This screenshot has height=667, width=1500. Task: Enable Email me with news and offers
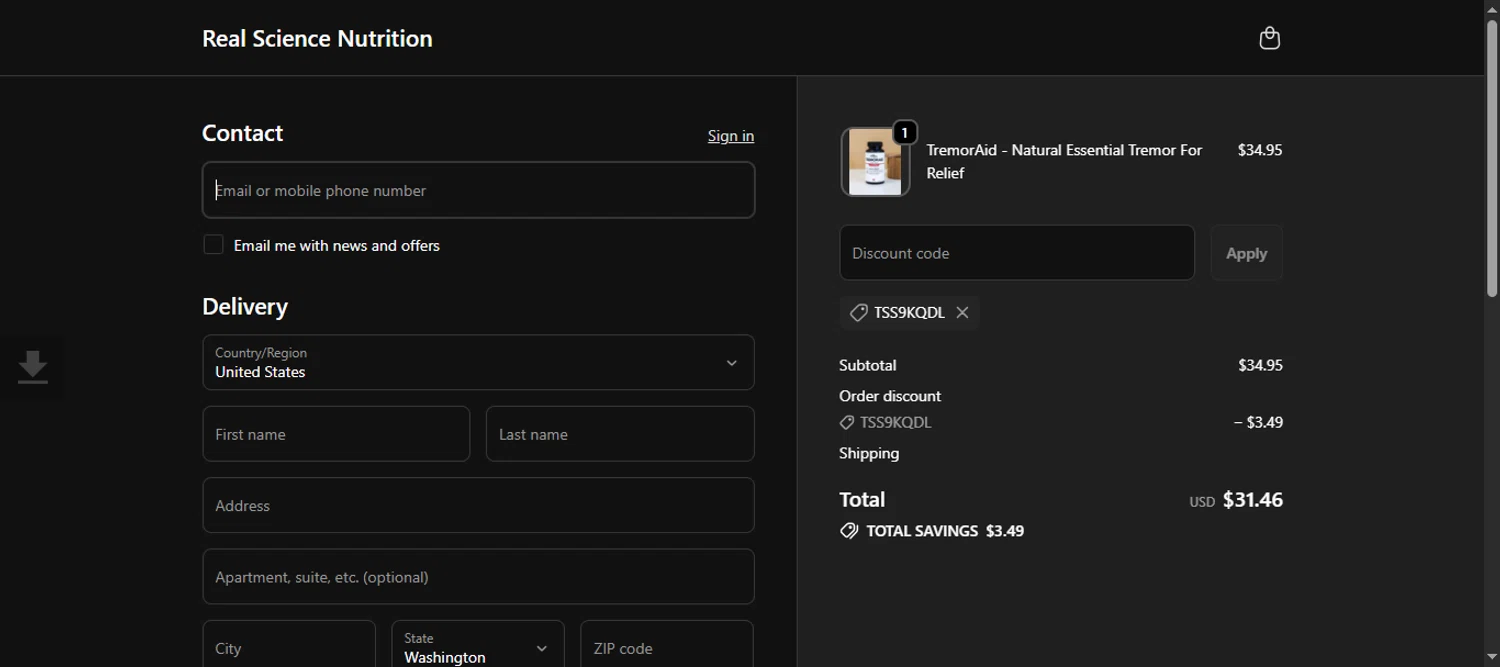coord(213,245)
